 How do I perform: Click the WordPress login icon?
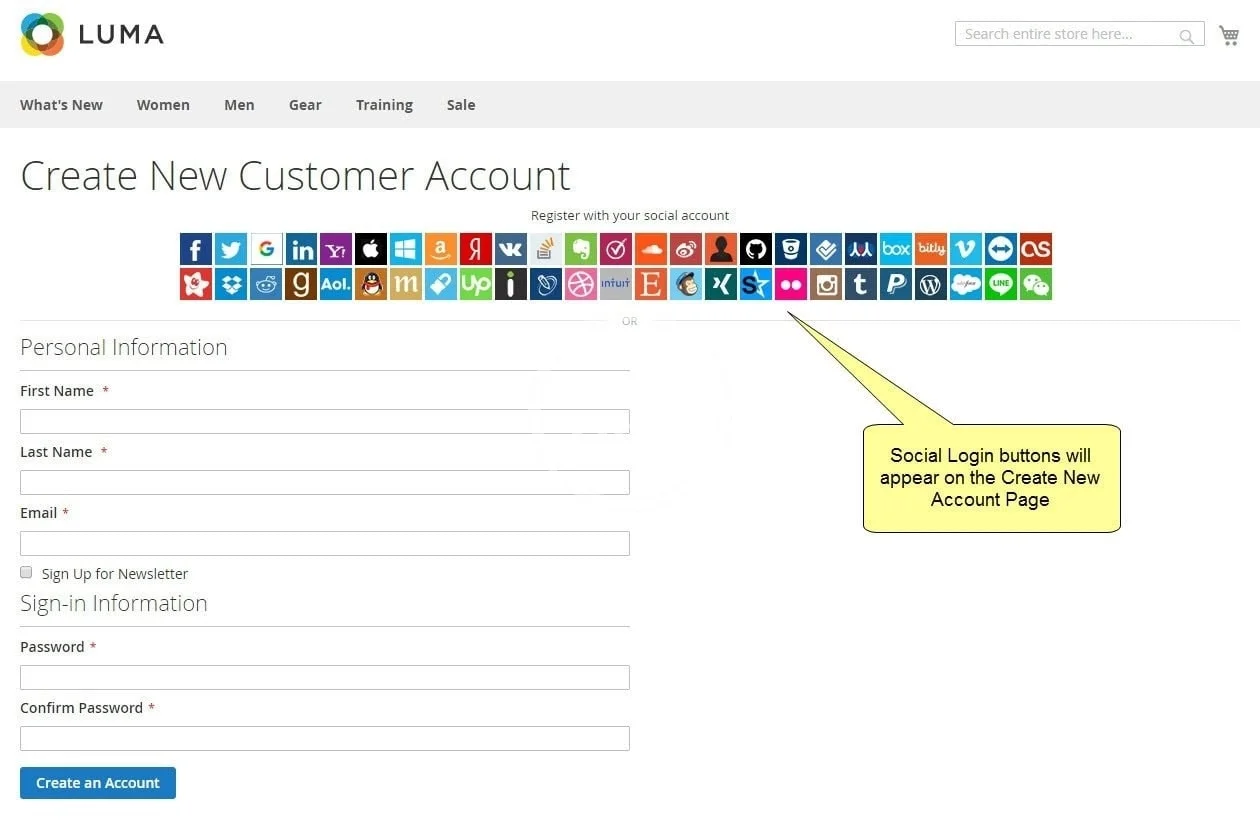(931, 284)
